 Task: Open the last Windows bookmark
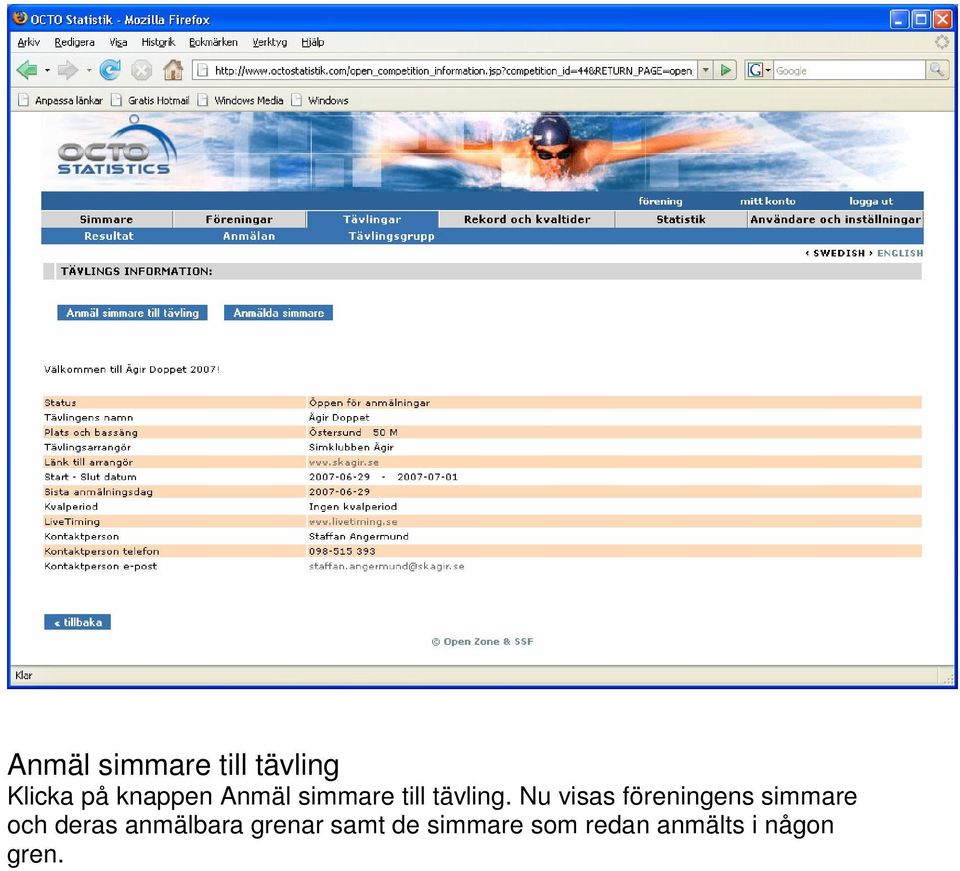pos(320,100)
